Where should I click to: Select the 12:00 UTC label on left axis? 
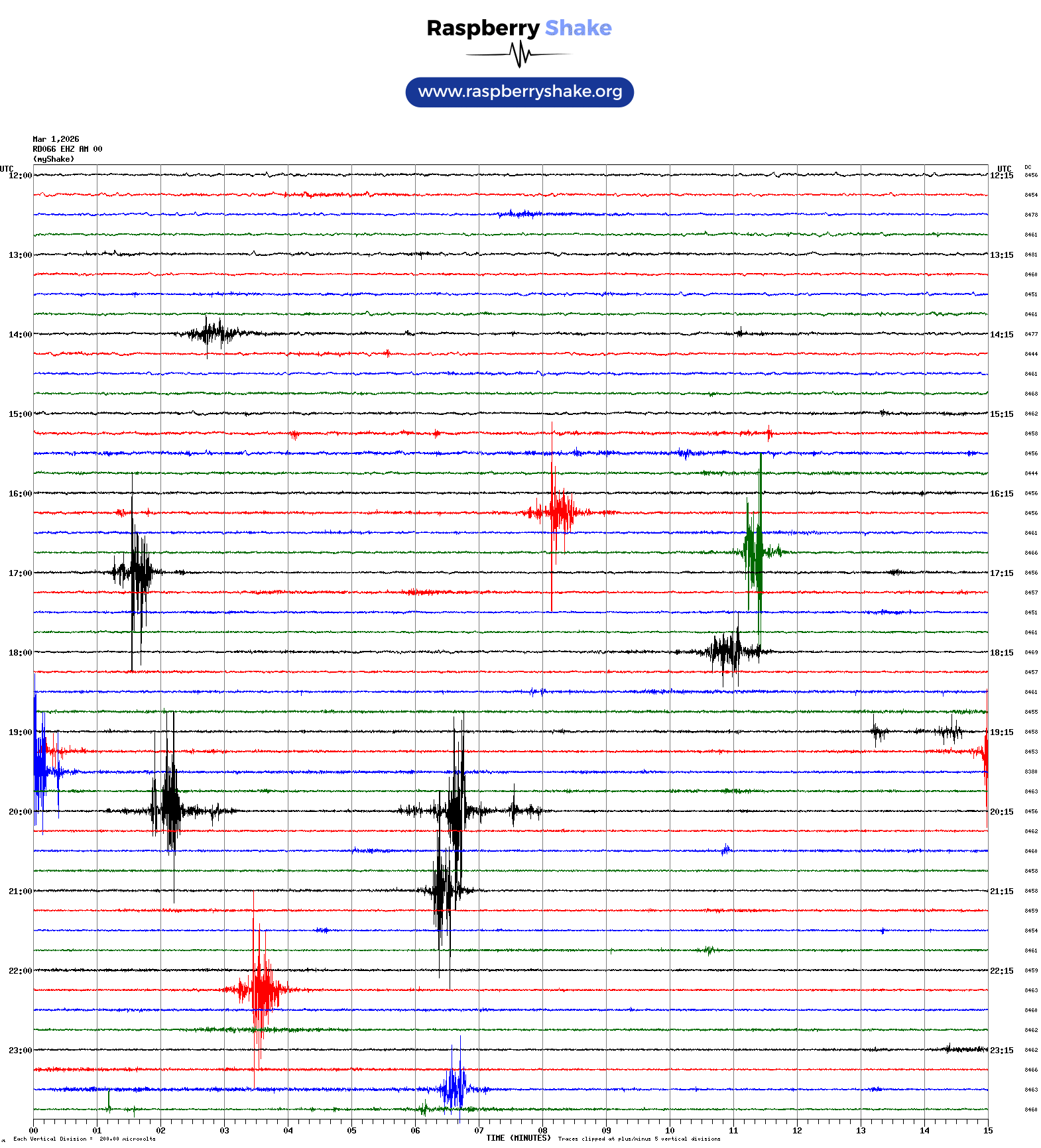[x=20, y=176]
